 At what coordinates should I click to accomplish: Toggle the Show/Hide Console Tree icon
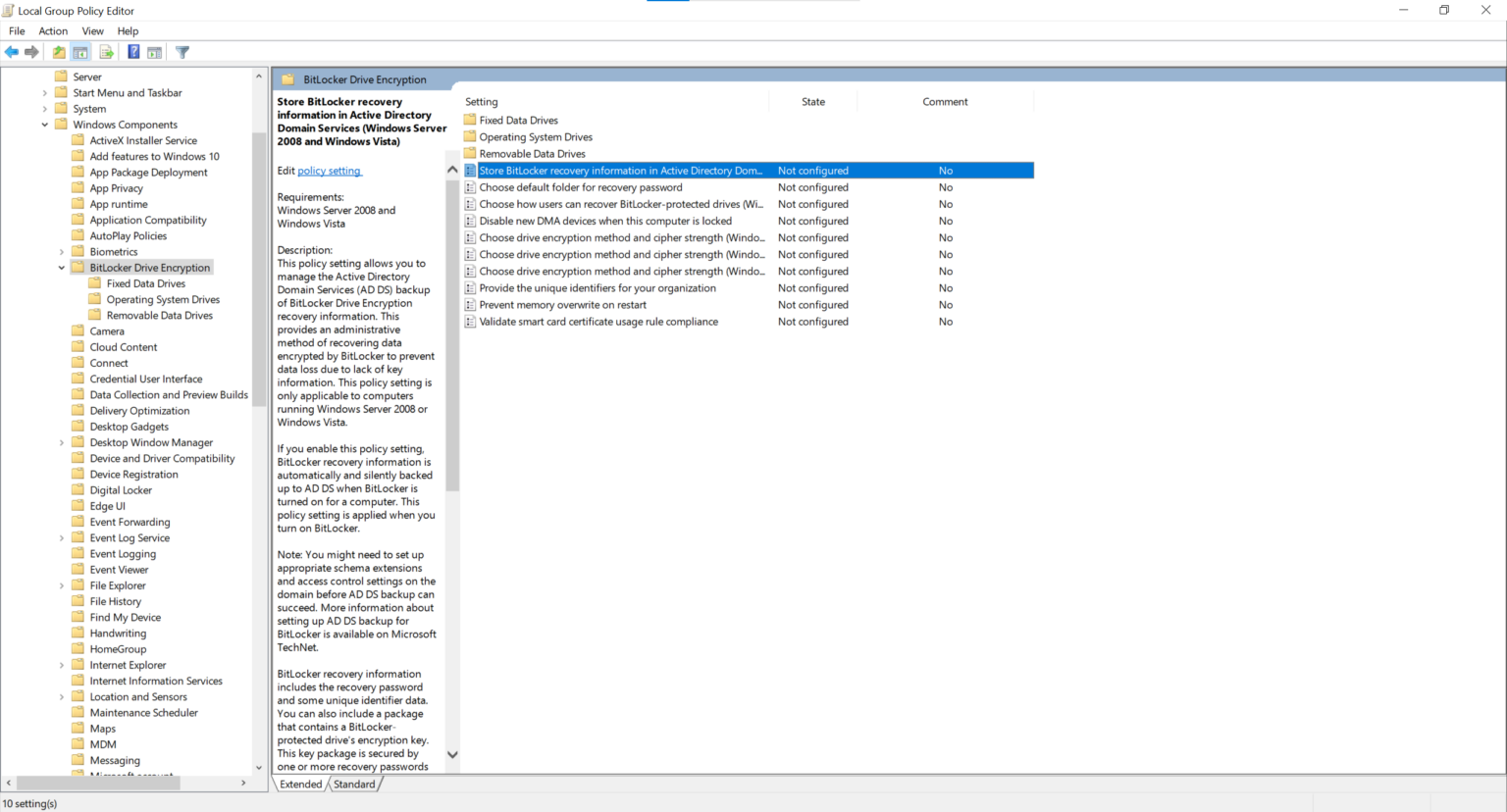(x=79, y=51)
